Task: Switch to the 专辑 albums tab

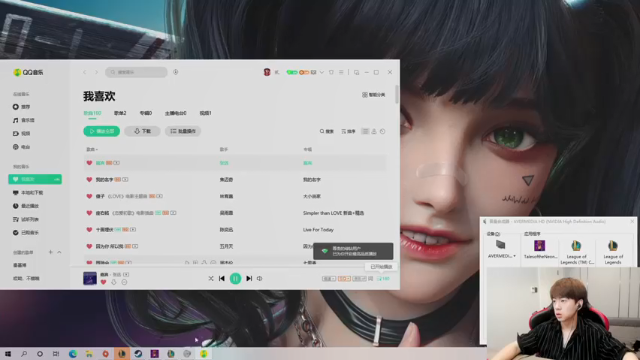Action: point(146,113)
